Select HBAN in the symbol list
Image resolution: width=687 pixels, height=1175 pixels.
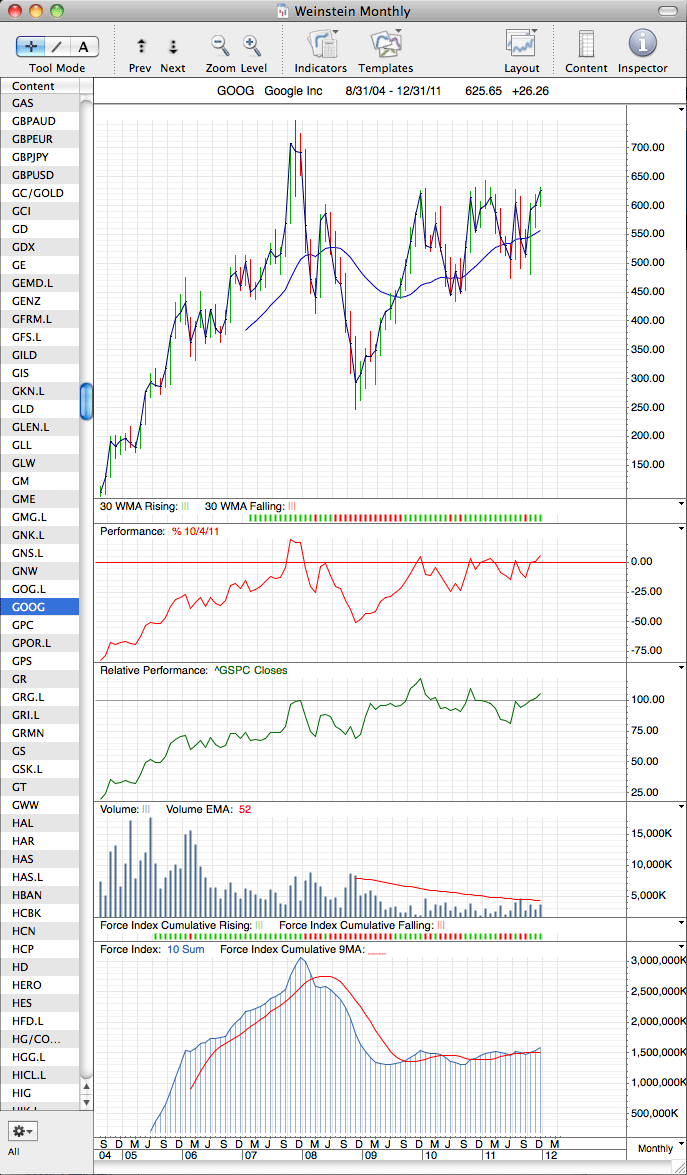pos(39,894)
